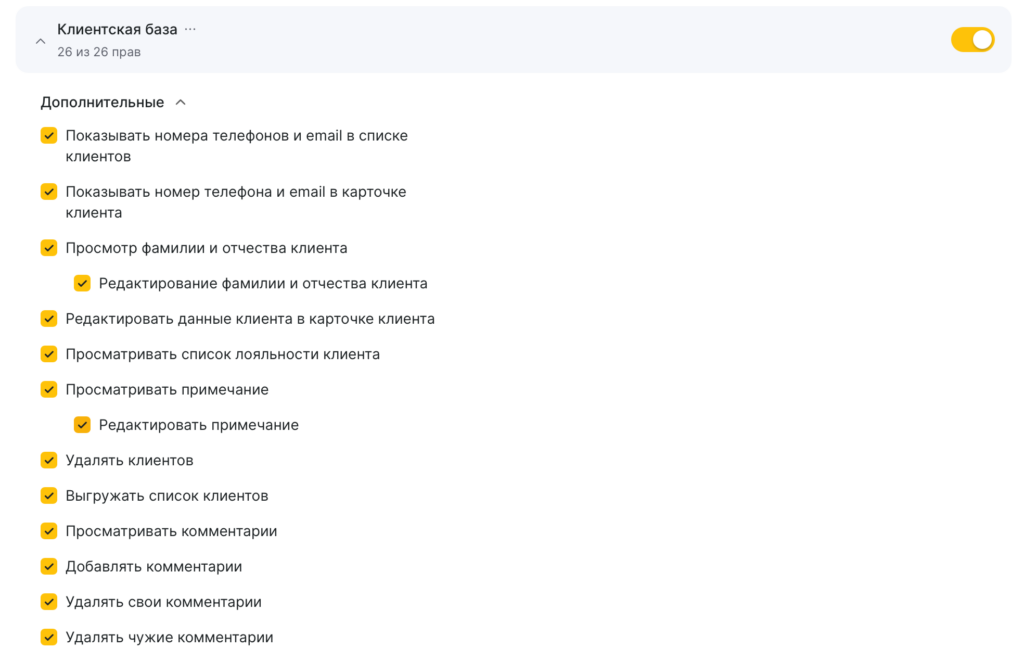Toggle the Удалять чужие комментарии checkbox
Screen dimensions: 1024x661
tap(49, 637)
